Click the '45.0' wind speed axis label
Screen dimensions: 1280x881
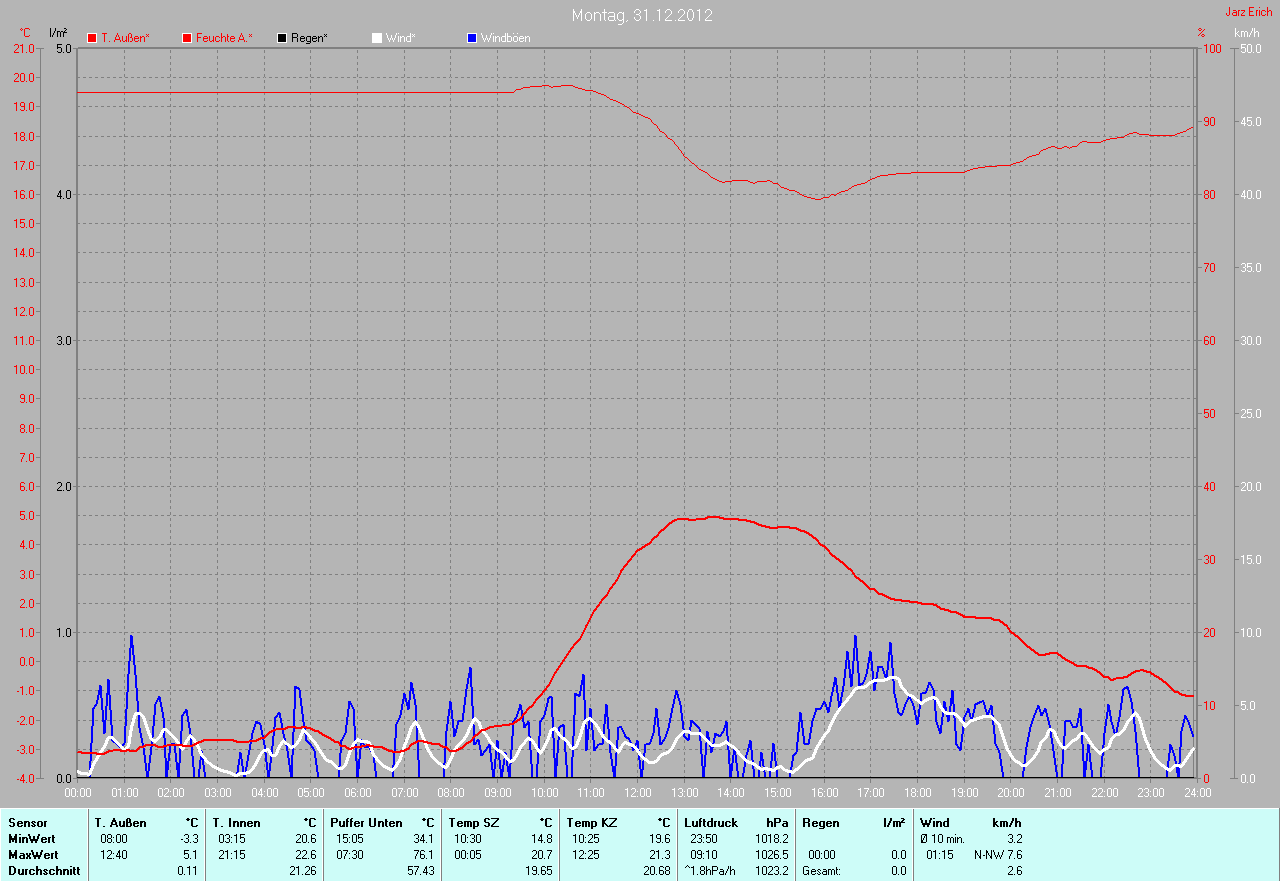coord(1251,121)
